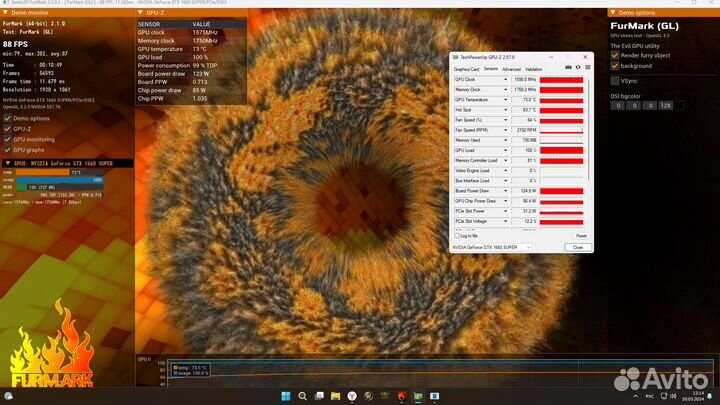Open the widgets icon at the taskbar's far left

[8, 396]
